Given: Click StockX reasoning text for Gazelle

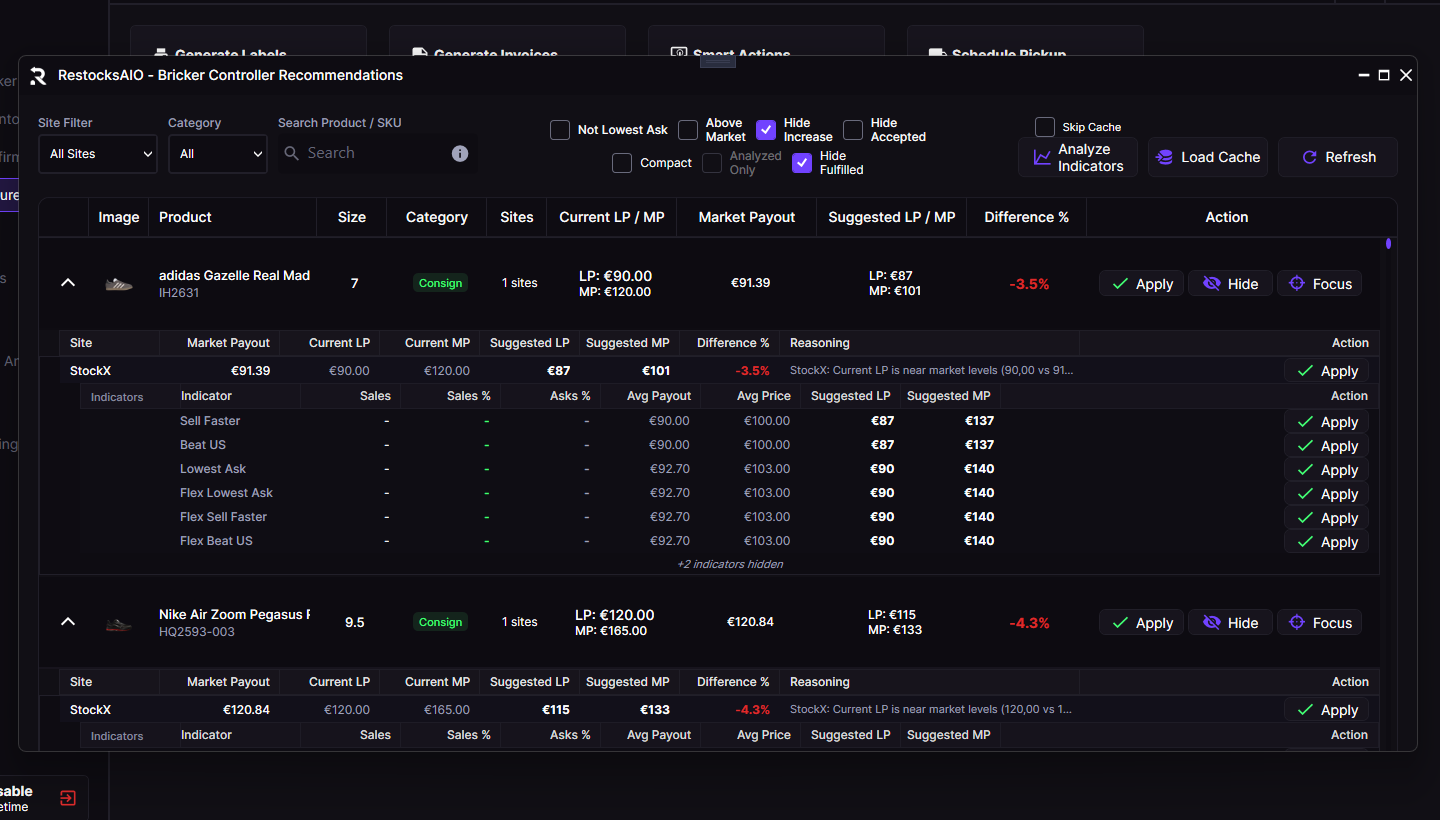Looking at the screenshot, I should (x=931, y=371).
